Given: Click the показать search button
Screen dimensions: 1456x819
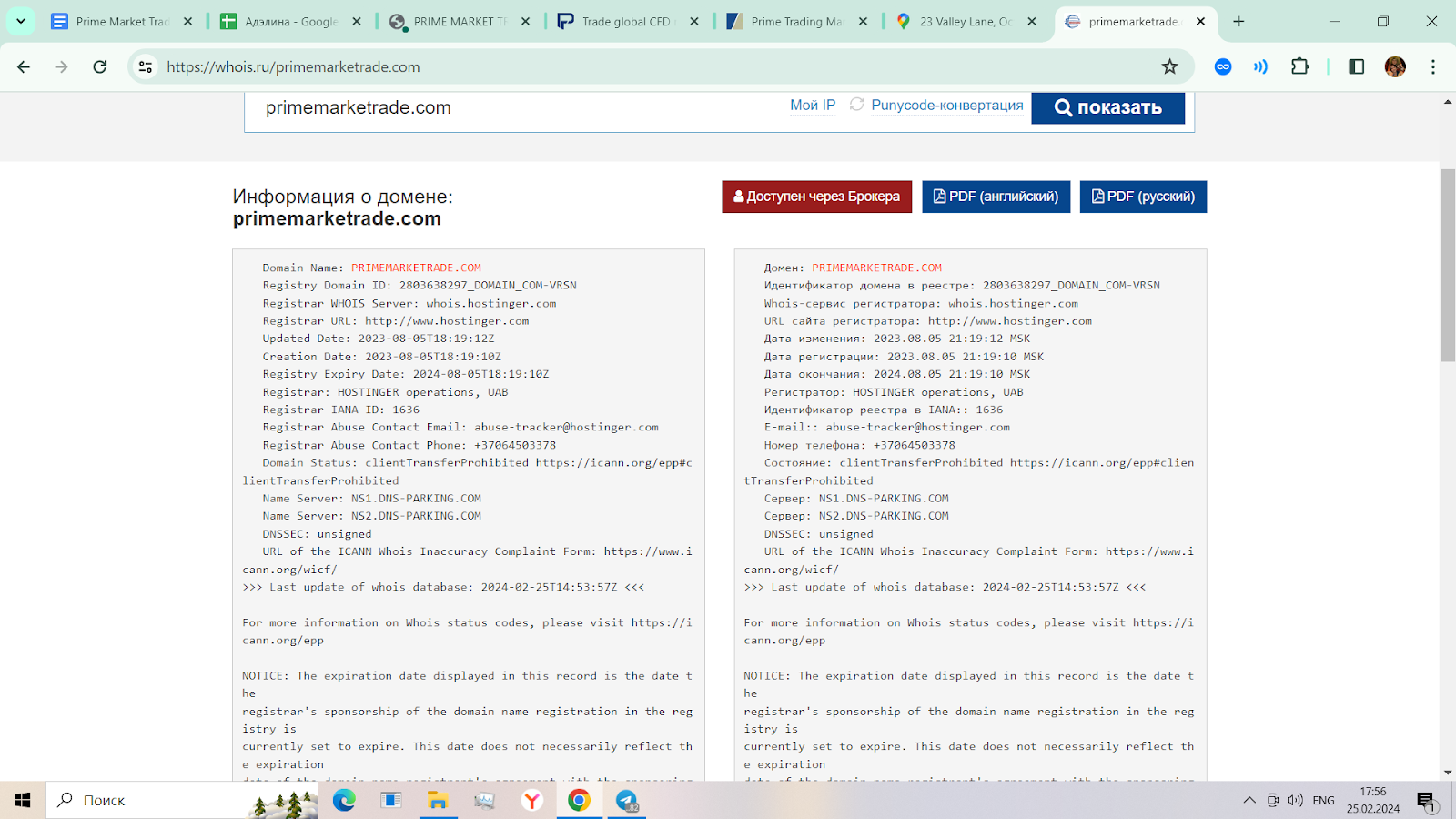Looking at the screenshot, I should (1108, 107).
